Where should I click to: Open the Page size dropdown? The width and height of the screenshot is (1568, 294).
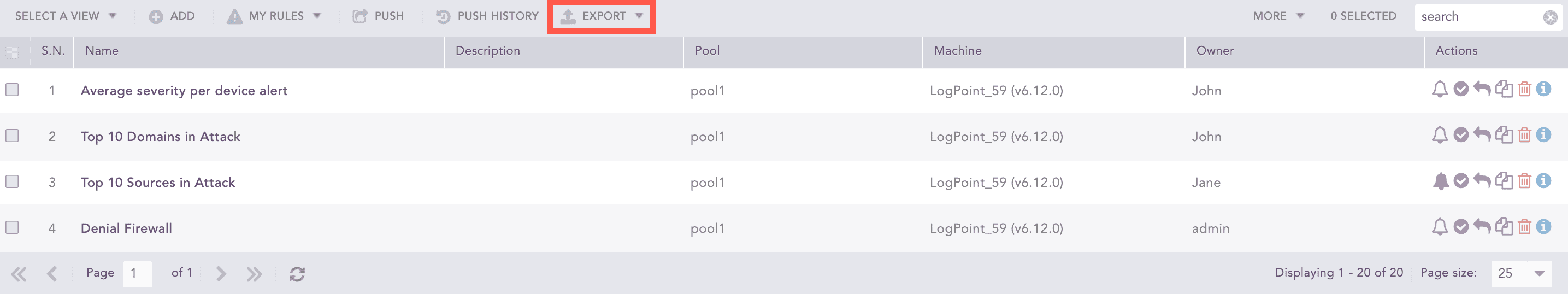point(1520,273)
